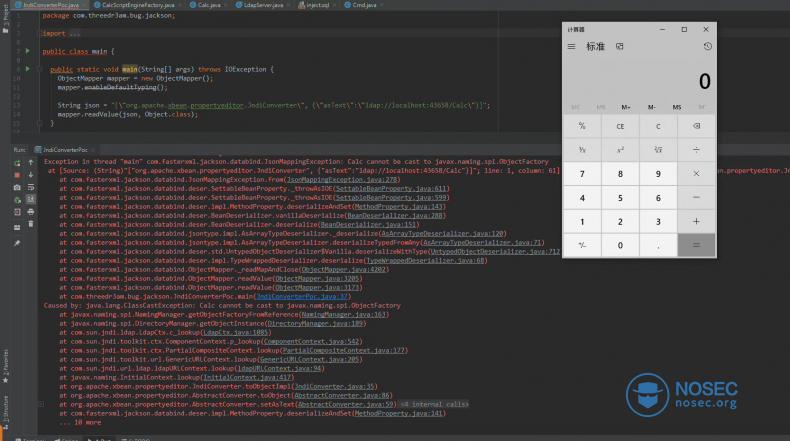The height and width of the screenshot is (441, 790).
Task: Click calculator backspace key
Action: pos(696,126)
